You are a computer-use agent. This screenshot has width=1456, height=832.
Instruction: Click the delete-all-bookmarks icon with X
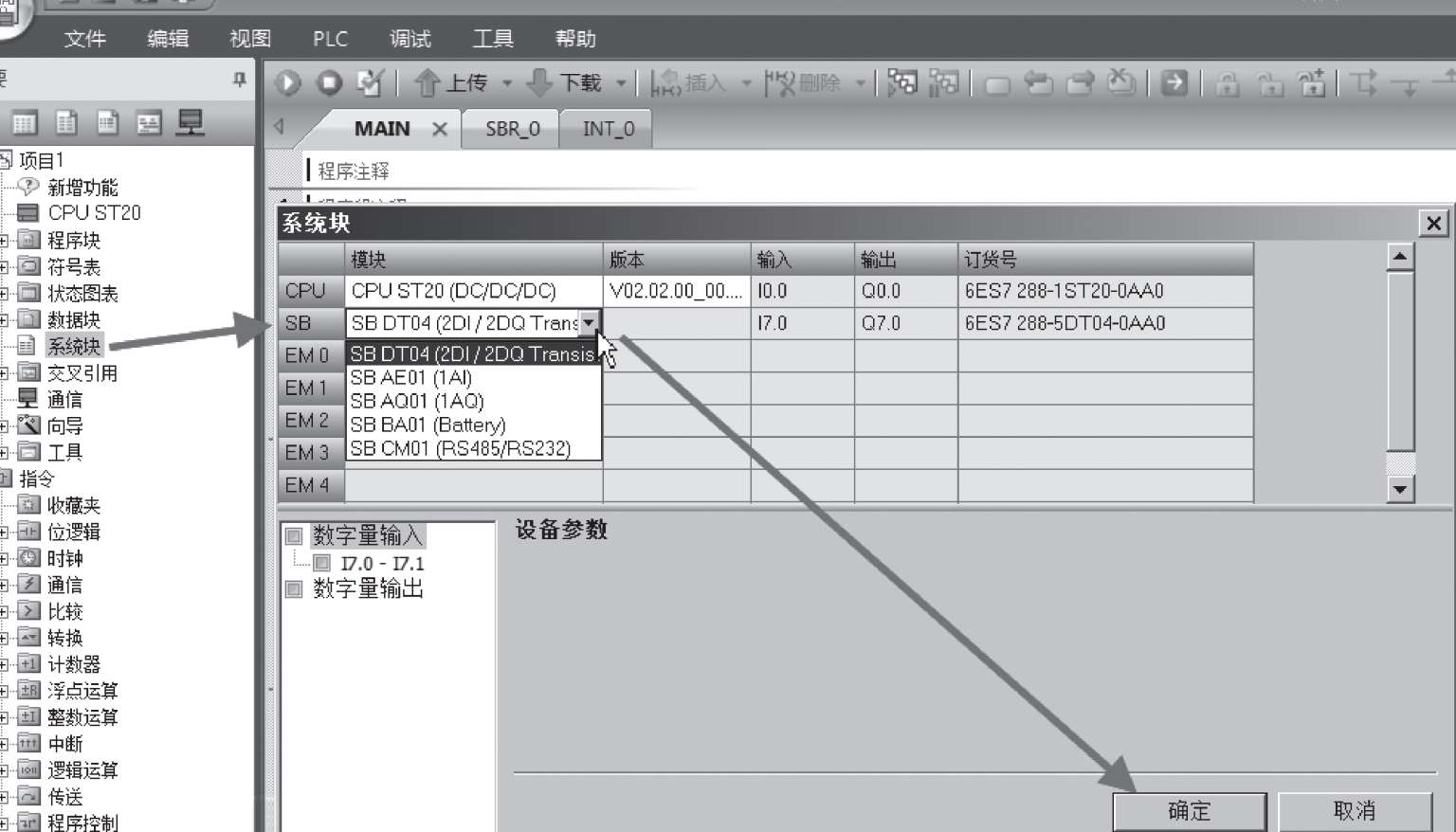[x=1121, y=83]
